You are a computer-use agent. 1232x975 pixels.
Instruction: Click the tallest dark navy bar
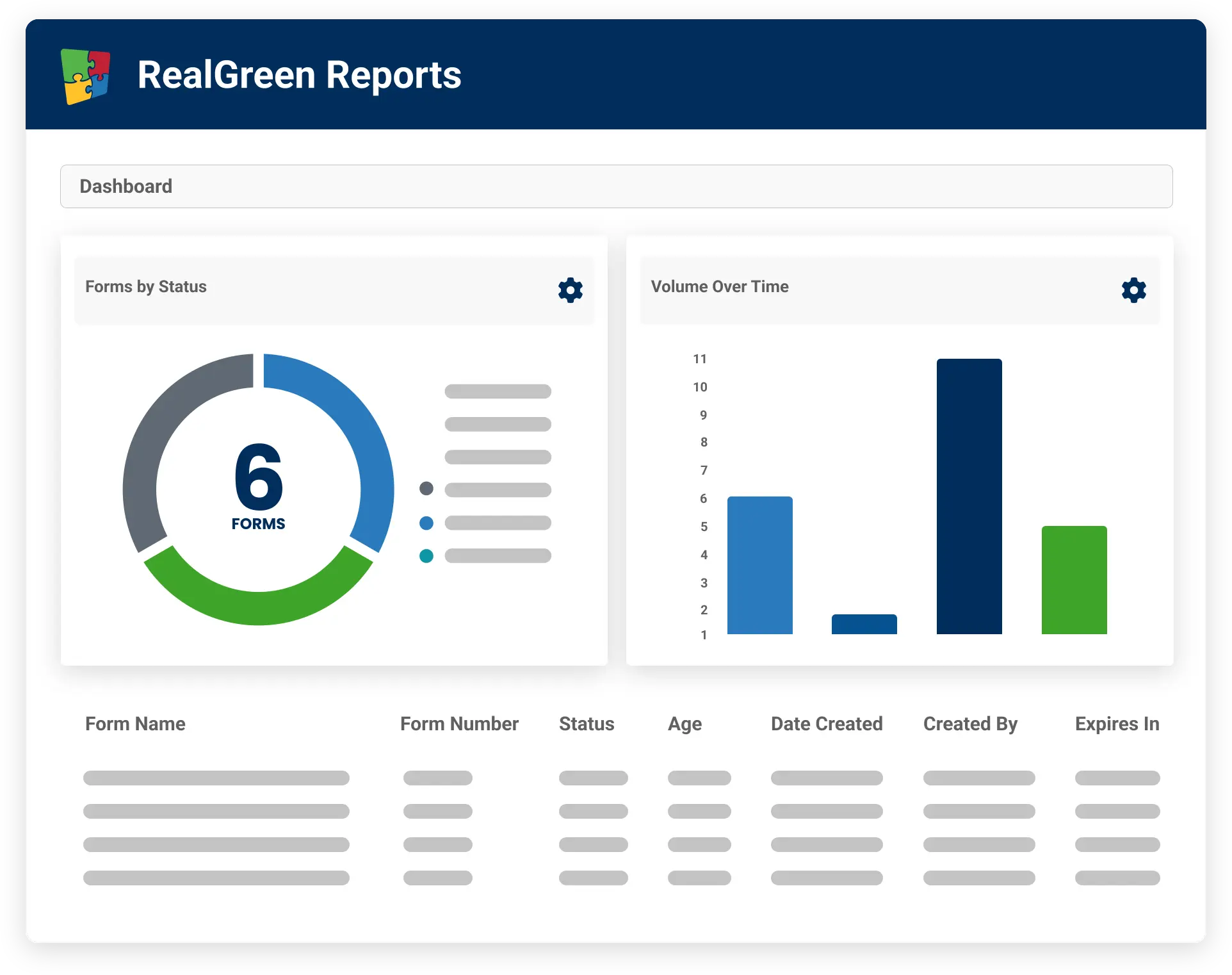click(969, 496)
